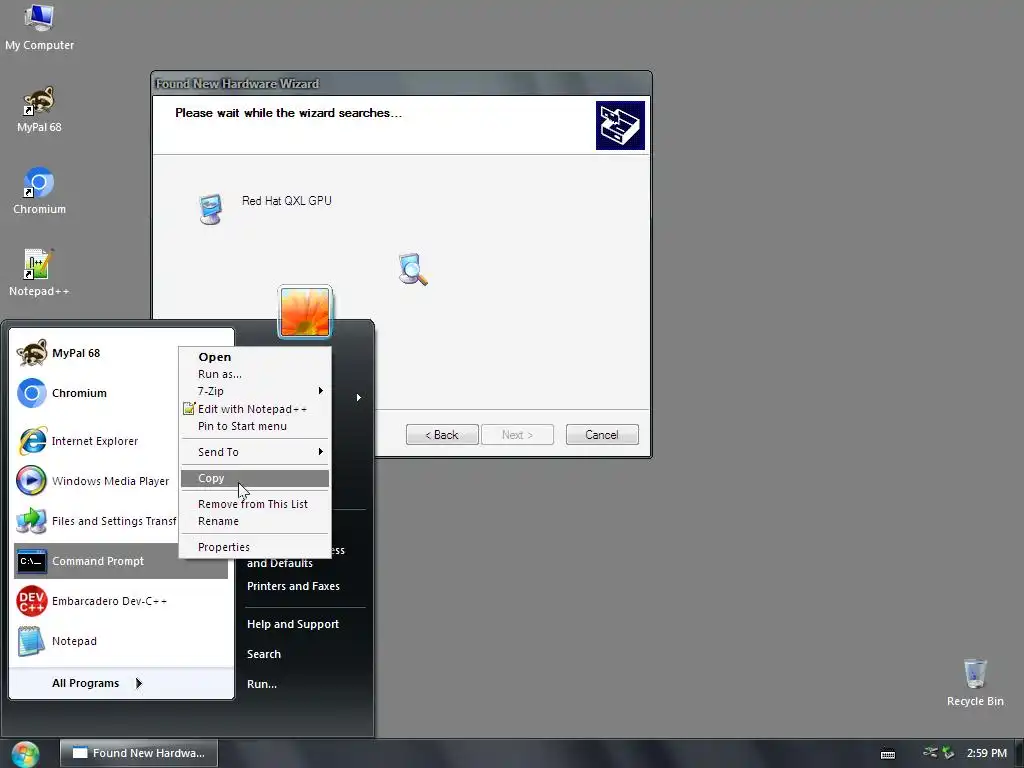This screenshot has height=768, width=1024.
Task: Choose Copy in the context menu
Action: tap(255, 478)
